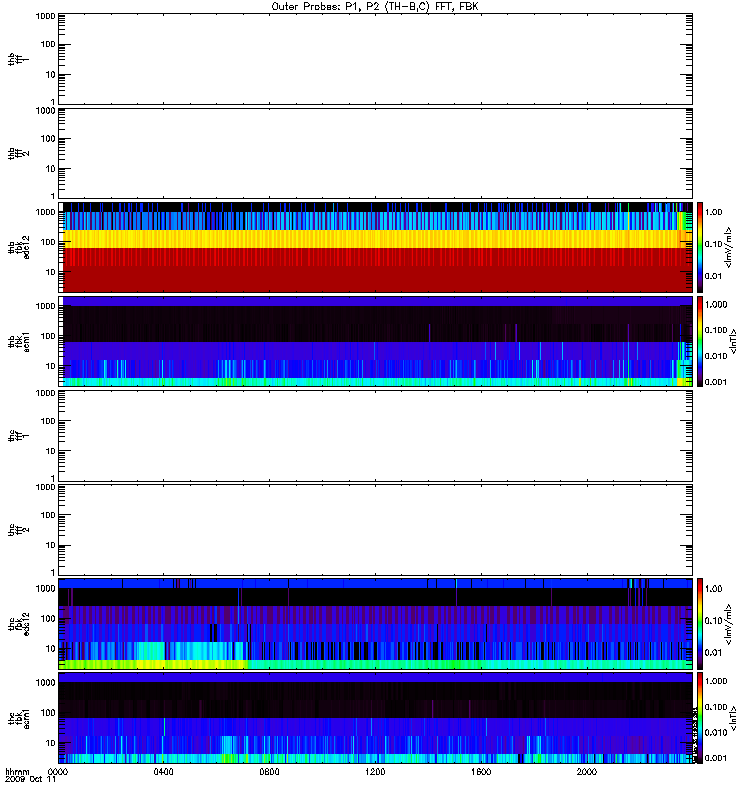Image resolution: width=750 pixels, height=800 pixels.
Task: Click the 1200 time axis label
Action: click(x=375, y=772)
